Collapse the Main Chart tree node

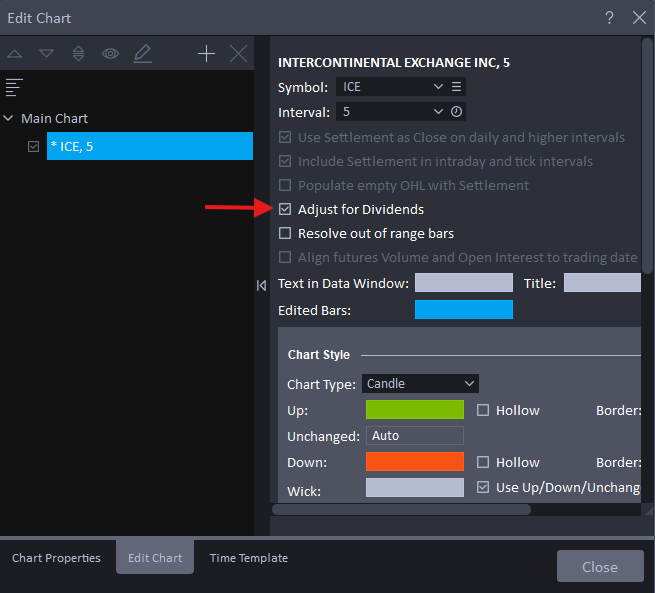[9, 119]
